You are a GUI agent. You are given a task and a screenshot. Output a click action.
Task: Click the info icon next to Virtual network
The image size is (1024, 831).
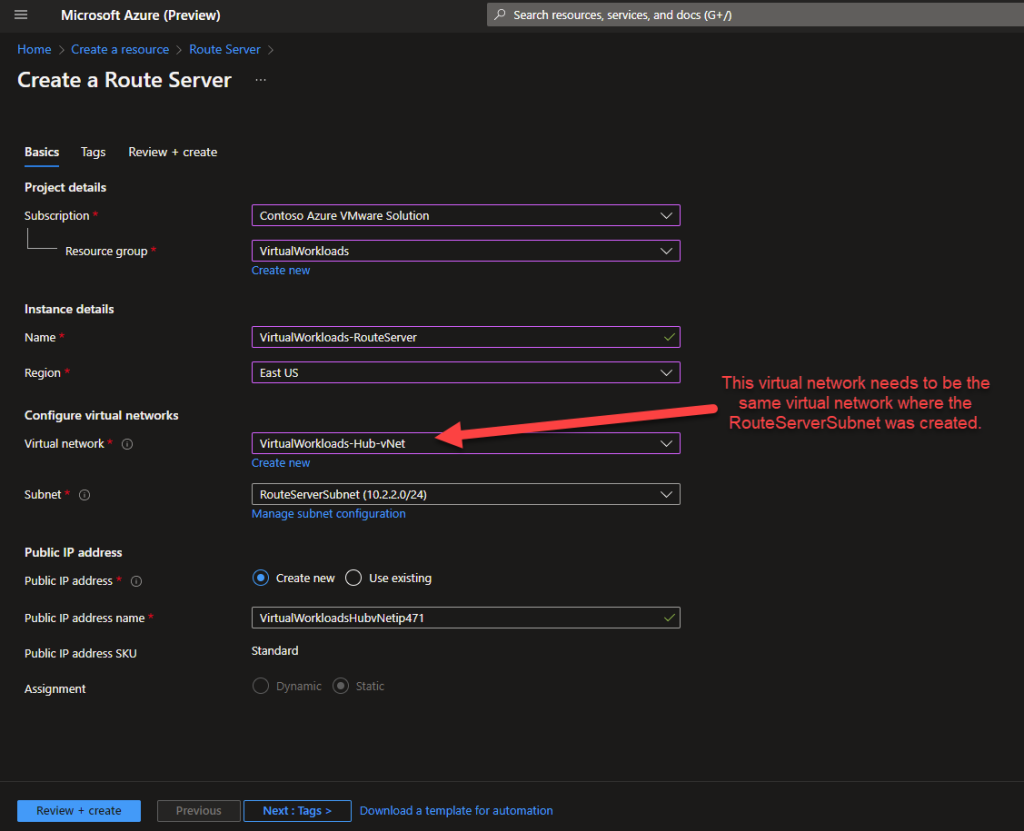127,444
